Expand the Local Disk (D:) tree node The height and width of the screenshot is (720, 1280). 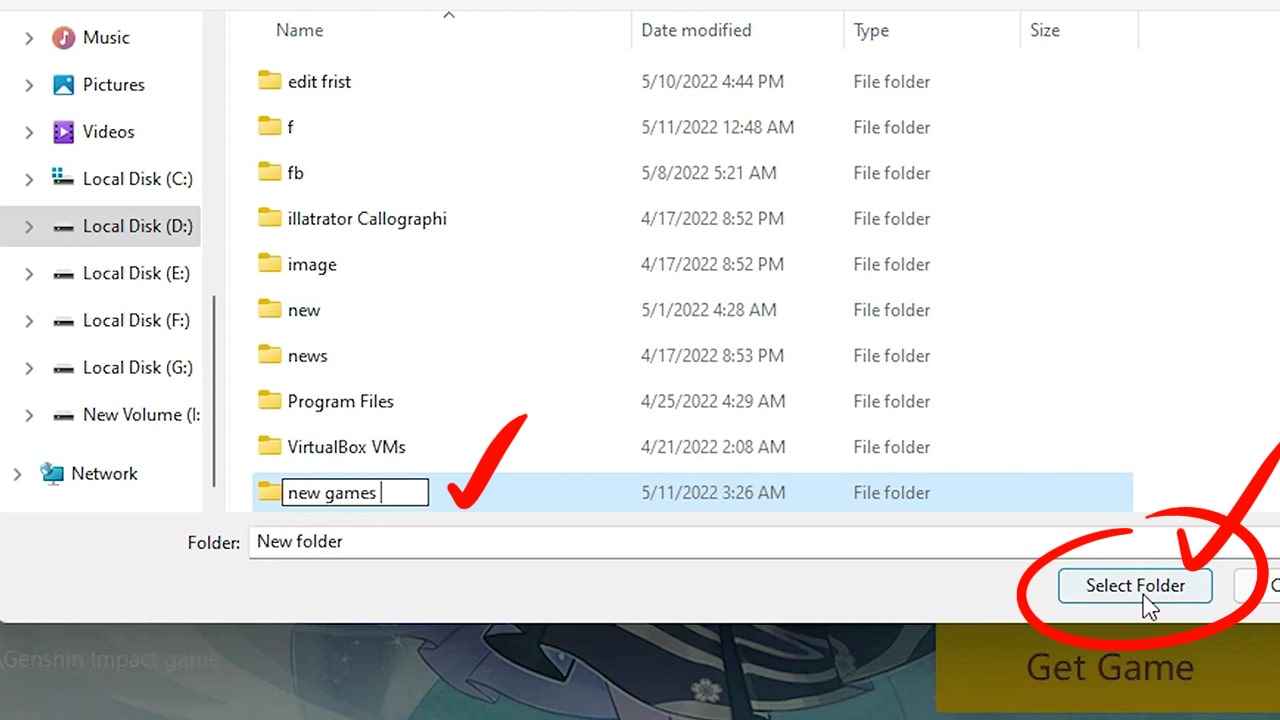coord(29,227)
